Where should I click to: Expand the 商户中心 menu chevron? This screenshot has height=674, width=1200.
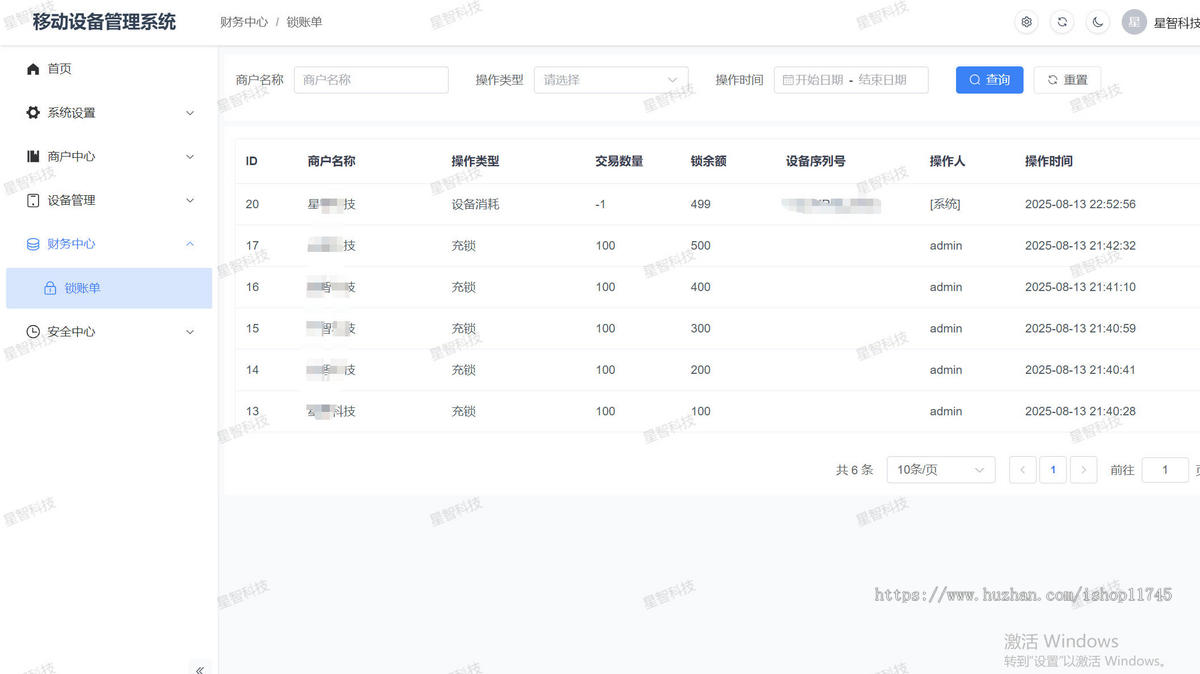point(190,156)
